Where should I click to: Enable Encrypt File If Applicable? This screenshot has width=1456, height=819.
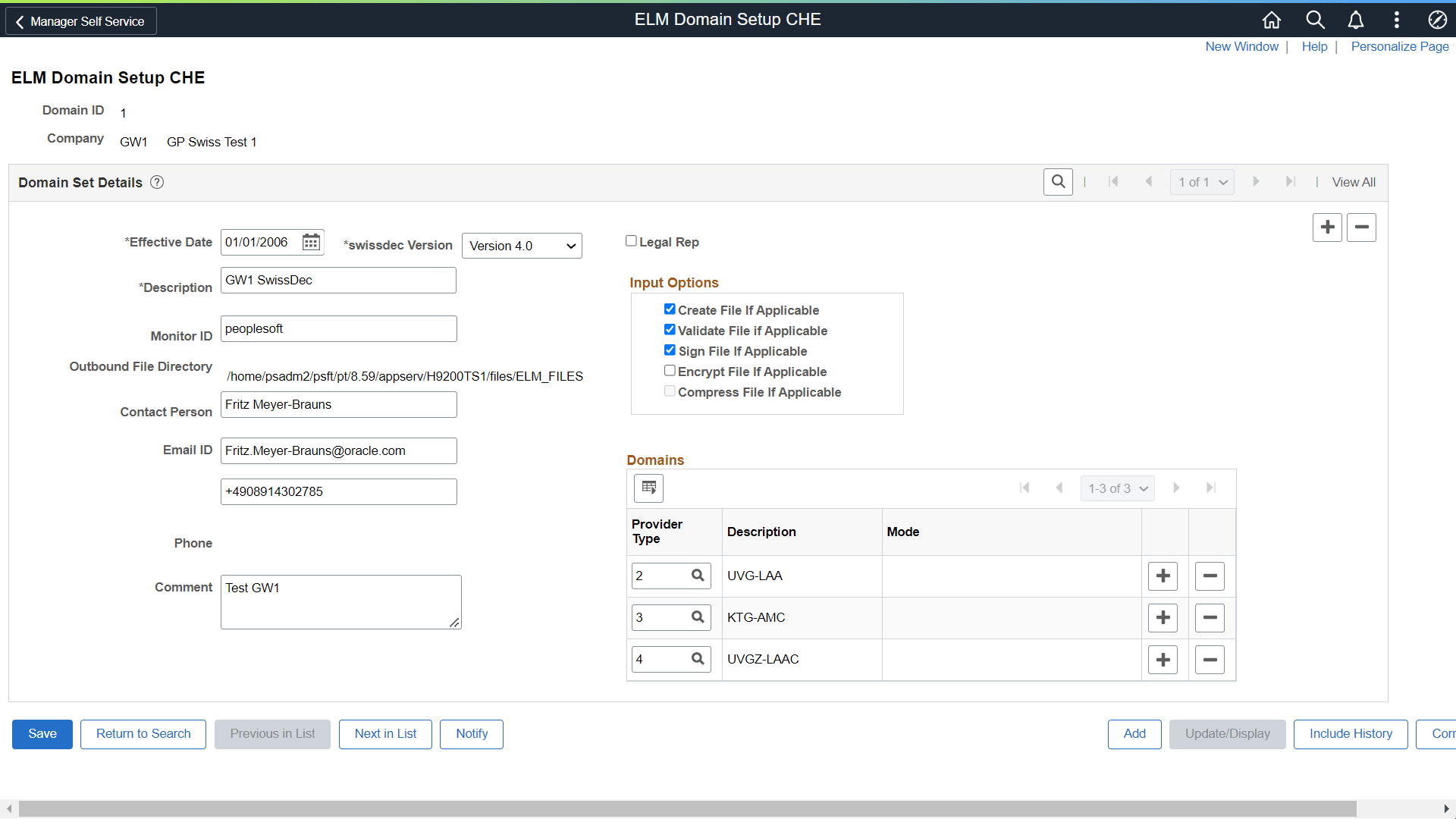[x=670, y=370]
